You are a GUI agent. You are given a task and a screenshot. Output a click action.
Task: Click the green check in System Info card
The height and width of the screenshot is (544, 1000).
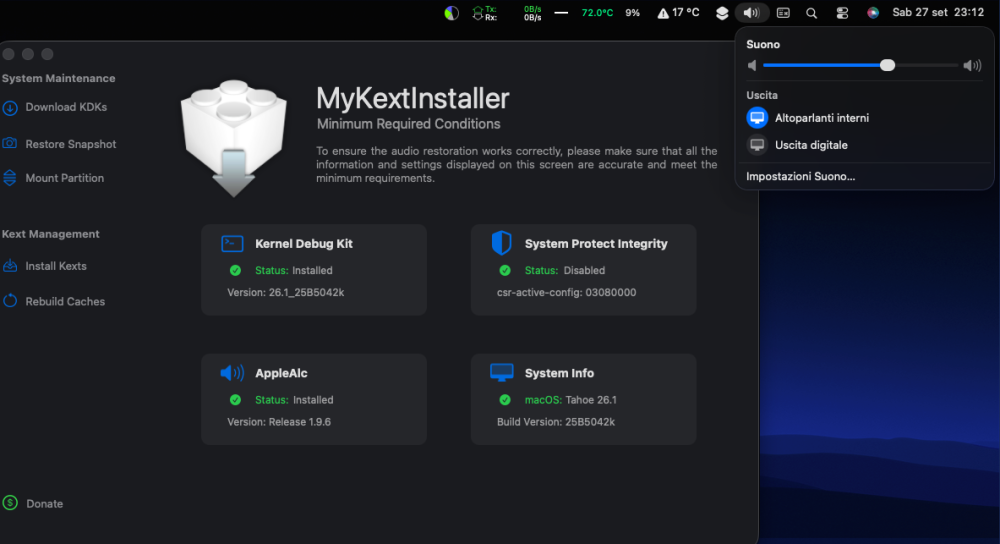pos(505,400)
